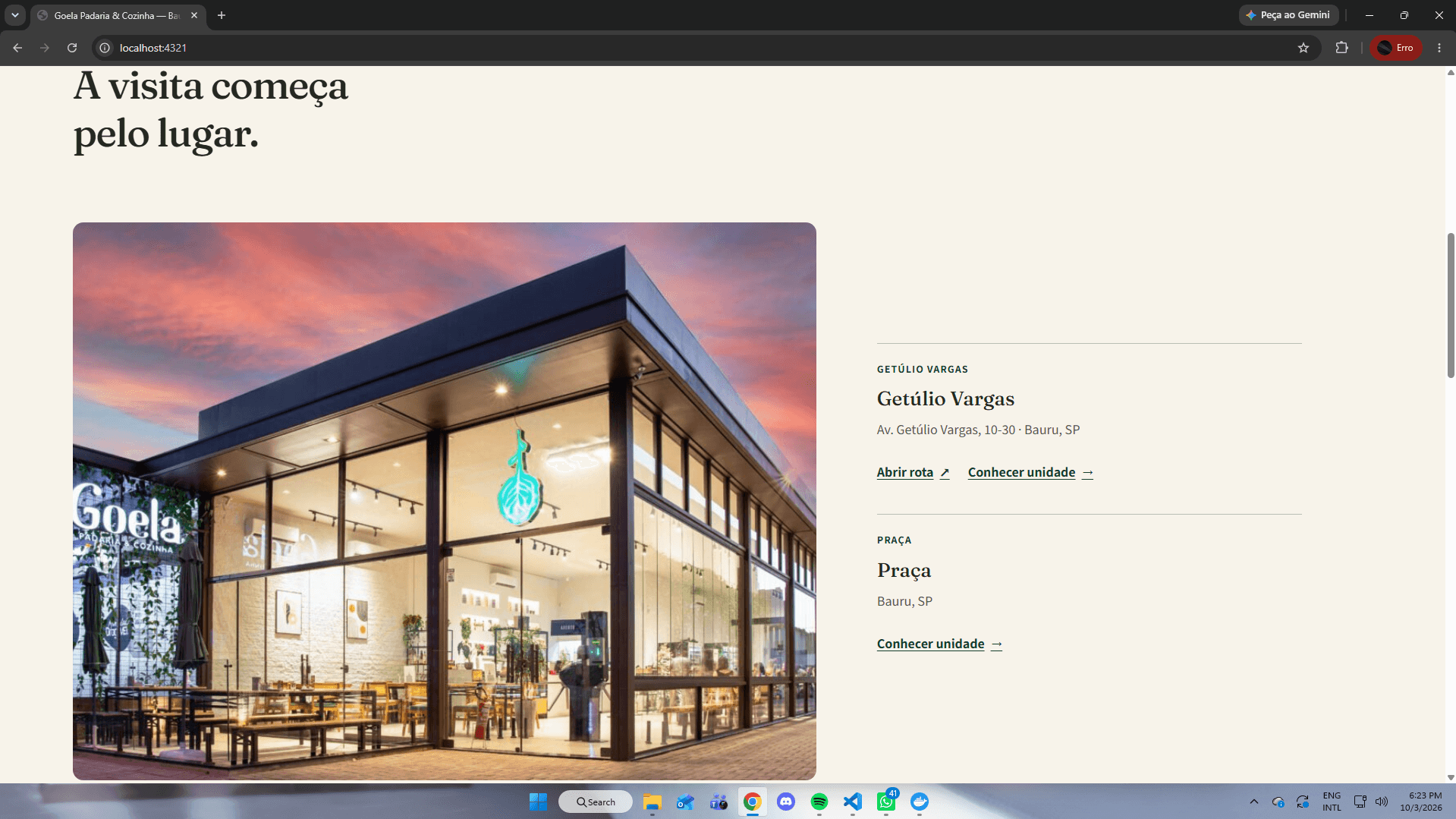
Task: Open the Windows Start menu
Action: [x=538, y=802]
